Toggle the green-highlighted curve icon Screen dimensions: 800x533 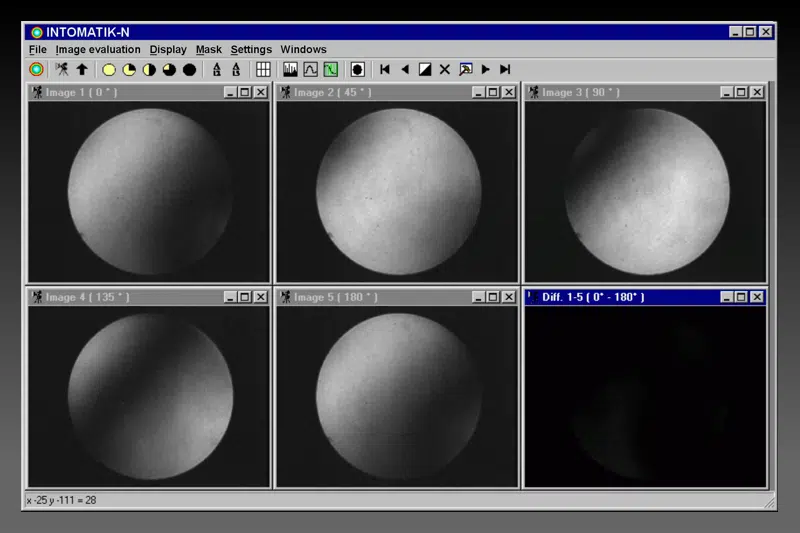pos(331,69)
